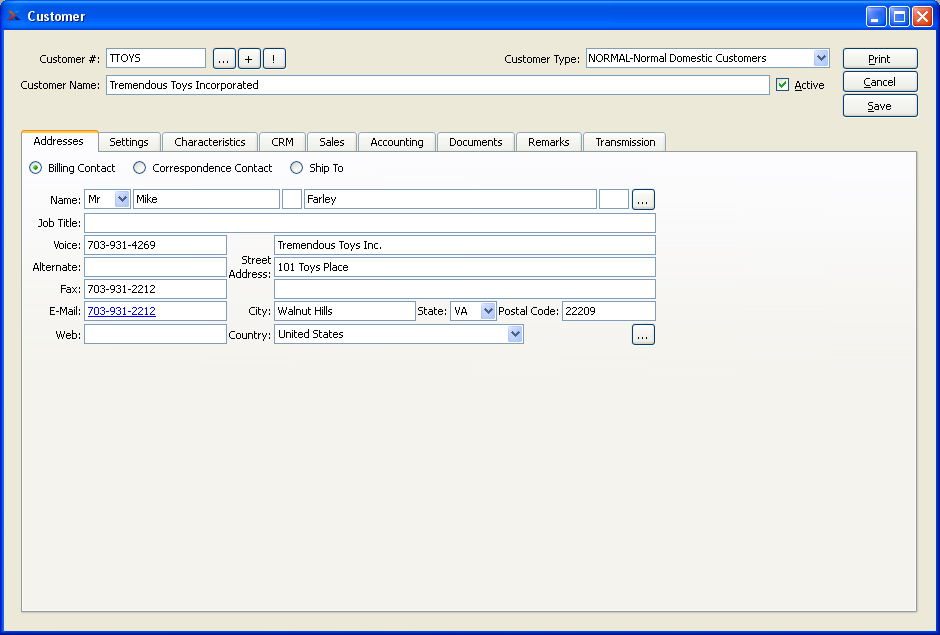Click the plus button beside Customer #
940x635 pixels.
click(249, 59)
